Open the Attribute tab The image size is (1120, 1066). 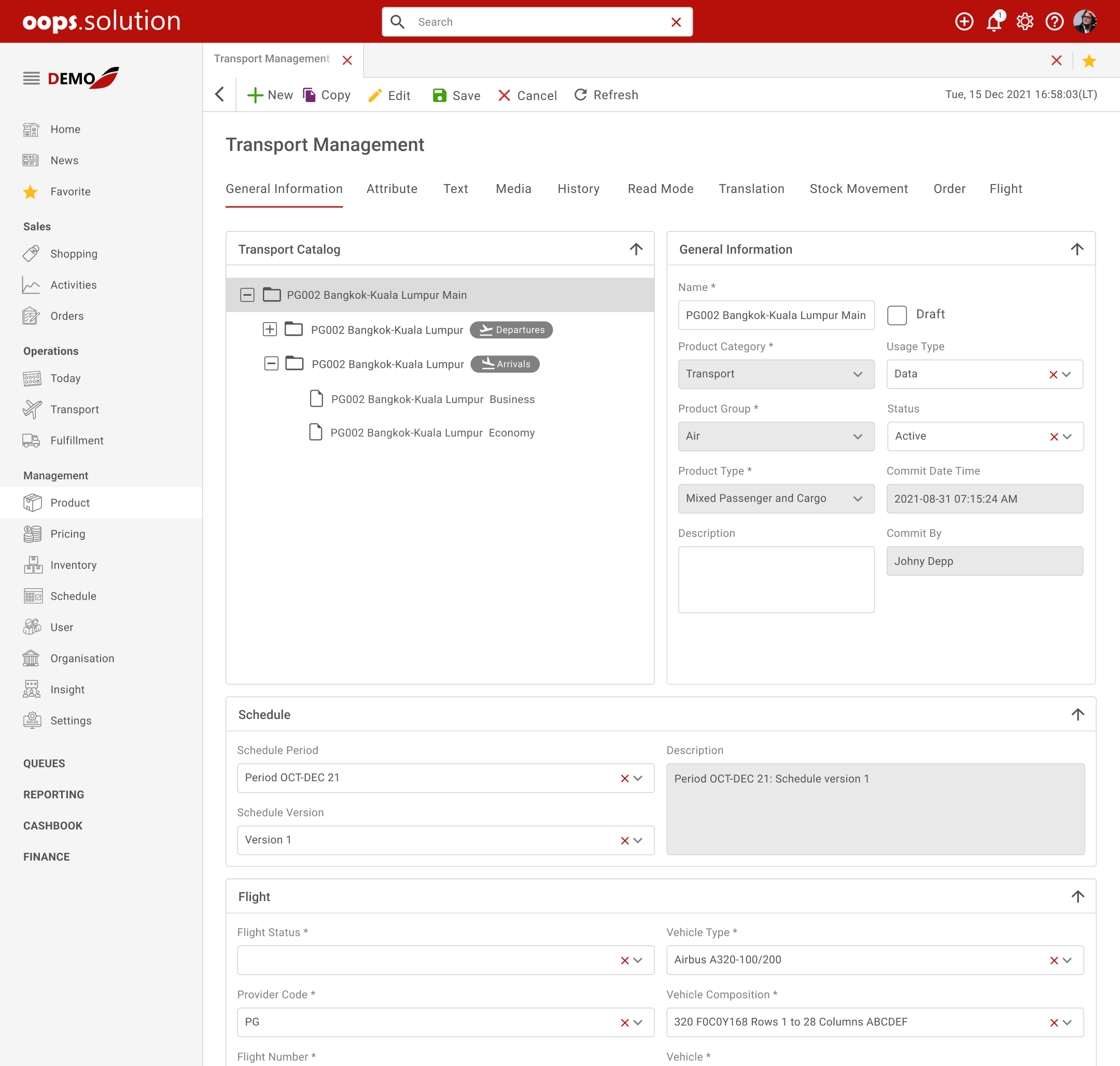pyautogui.click(x=391, y=189)
